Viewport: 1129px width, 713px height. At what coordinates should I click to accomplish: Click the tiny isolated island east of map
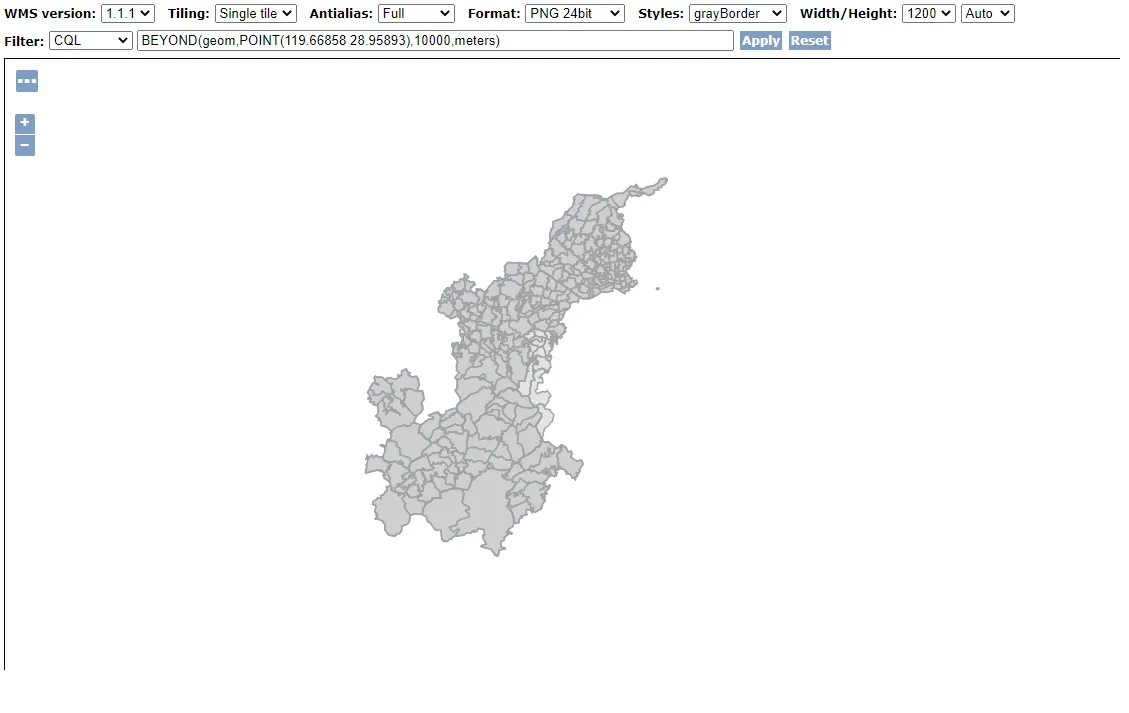658,289
